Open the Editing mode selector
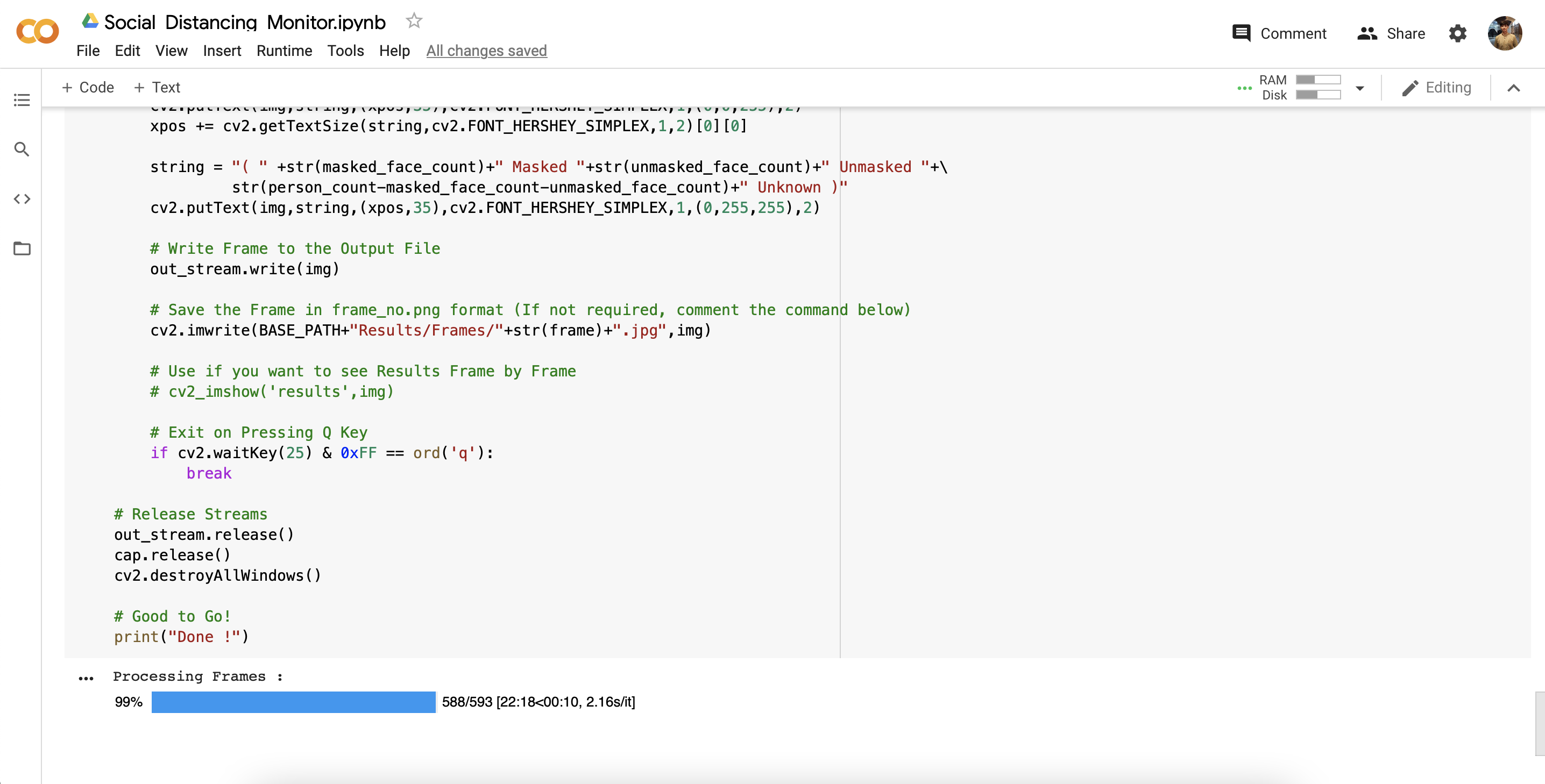 pyautogui.click(x=1436, y=88)
